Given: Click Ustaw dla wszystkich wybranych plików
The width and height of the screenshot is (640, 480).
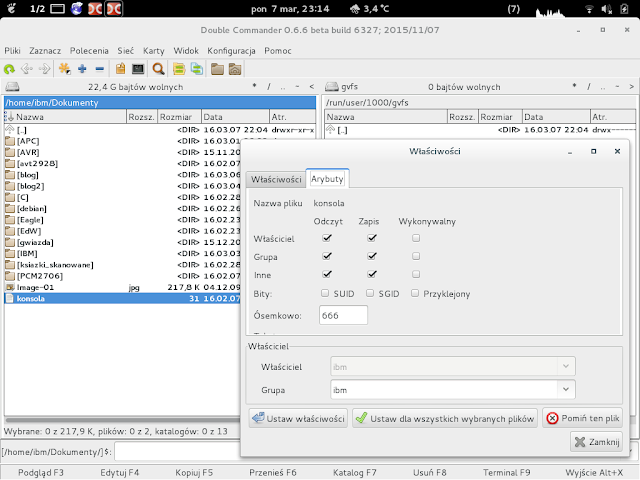Looking at the screenshot, I should [x=445, y=418].
